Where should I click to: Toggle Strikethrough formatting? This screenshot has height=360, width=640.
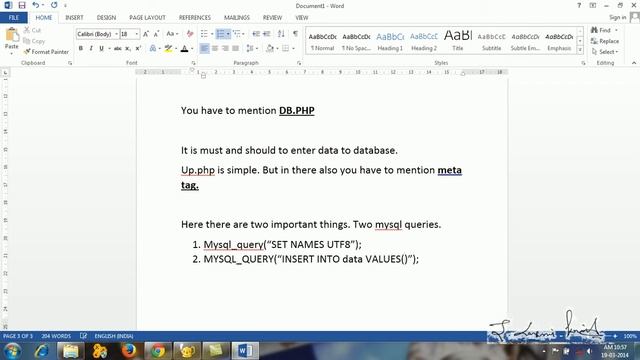point(118,49)
